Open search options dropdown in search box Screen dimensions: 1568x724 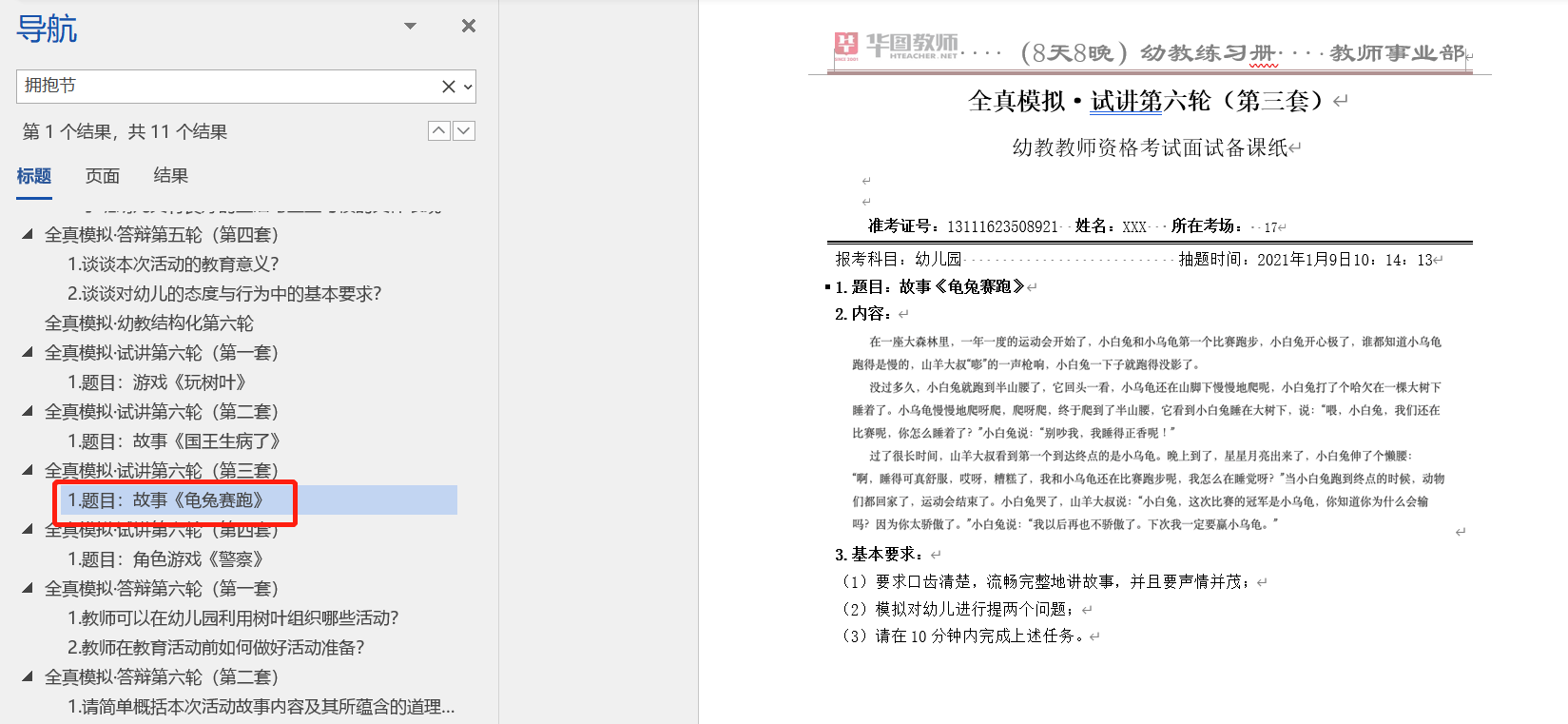point(468,87)
